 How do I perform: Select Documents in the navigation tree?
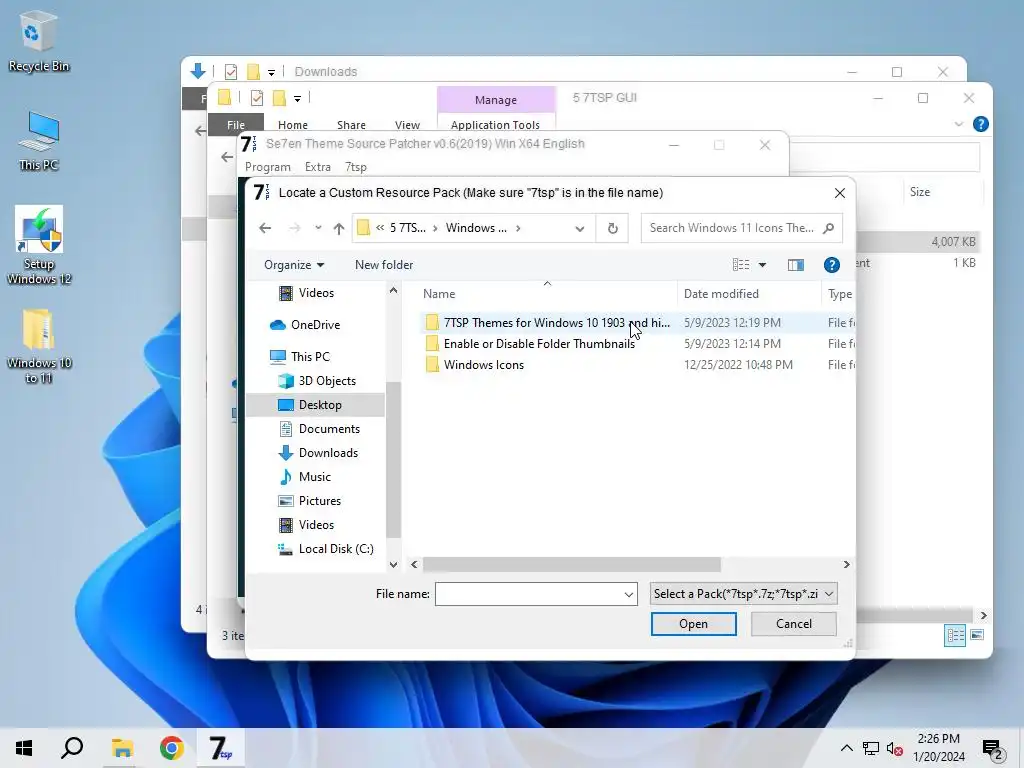coord(329,428)
